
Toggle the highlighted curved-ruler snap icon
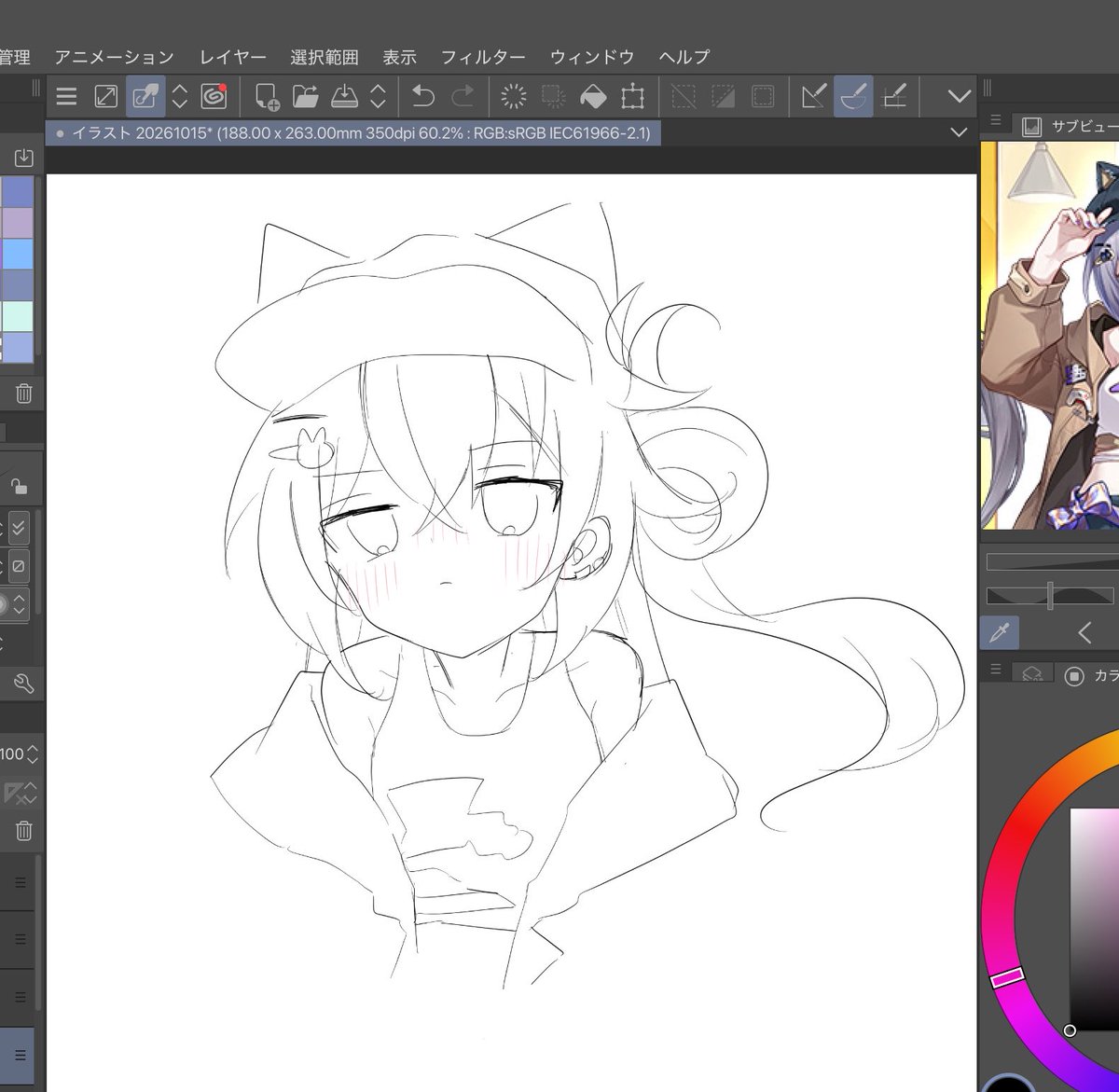point(853,96)
